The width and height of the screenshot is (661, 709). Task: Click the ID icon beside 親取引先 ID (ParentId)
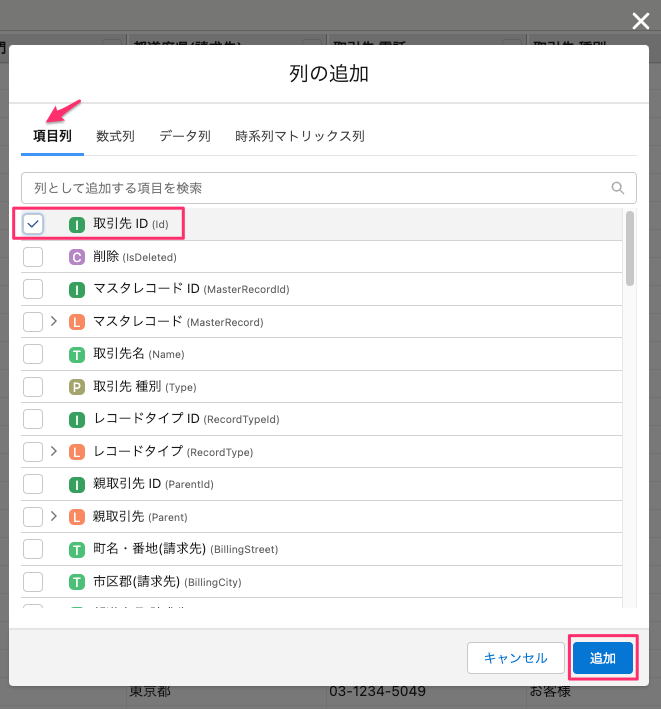point(77,485)
